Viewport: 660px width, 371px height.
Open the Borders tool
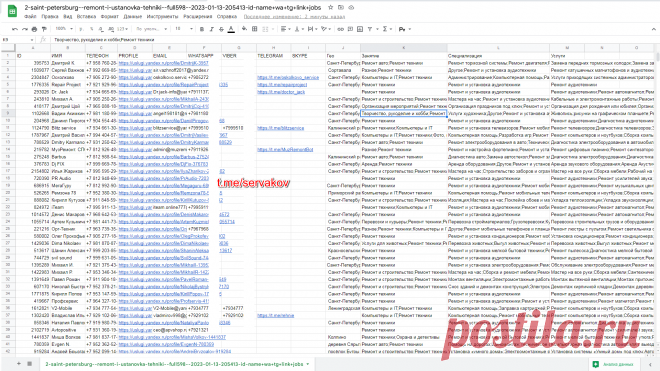click(255, 29)
